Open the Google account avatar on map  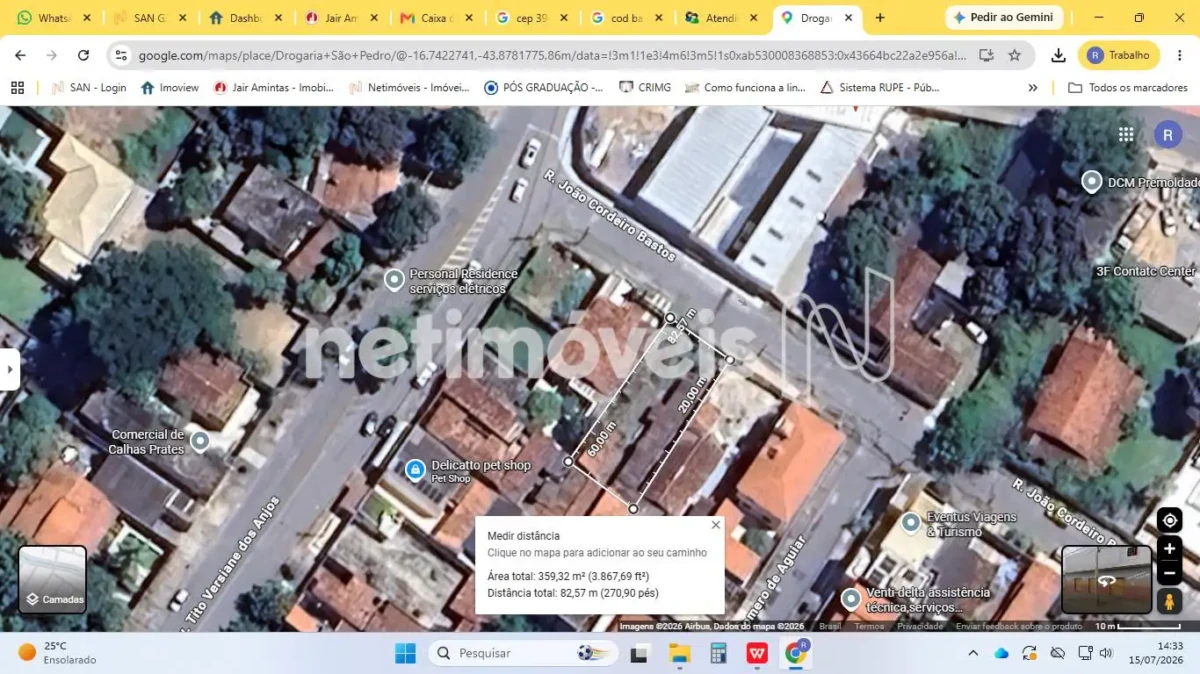click(1168, 134)
